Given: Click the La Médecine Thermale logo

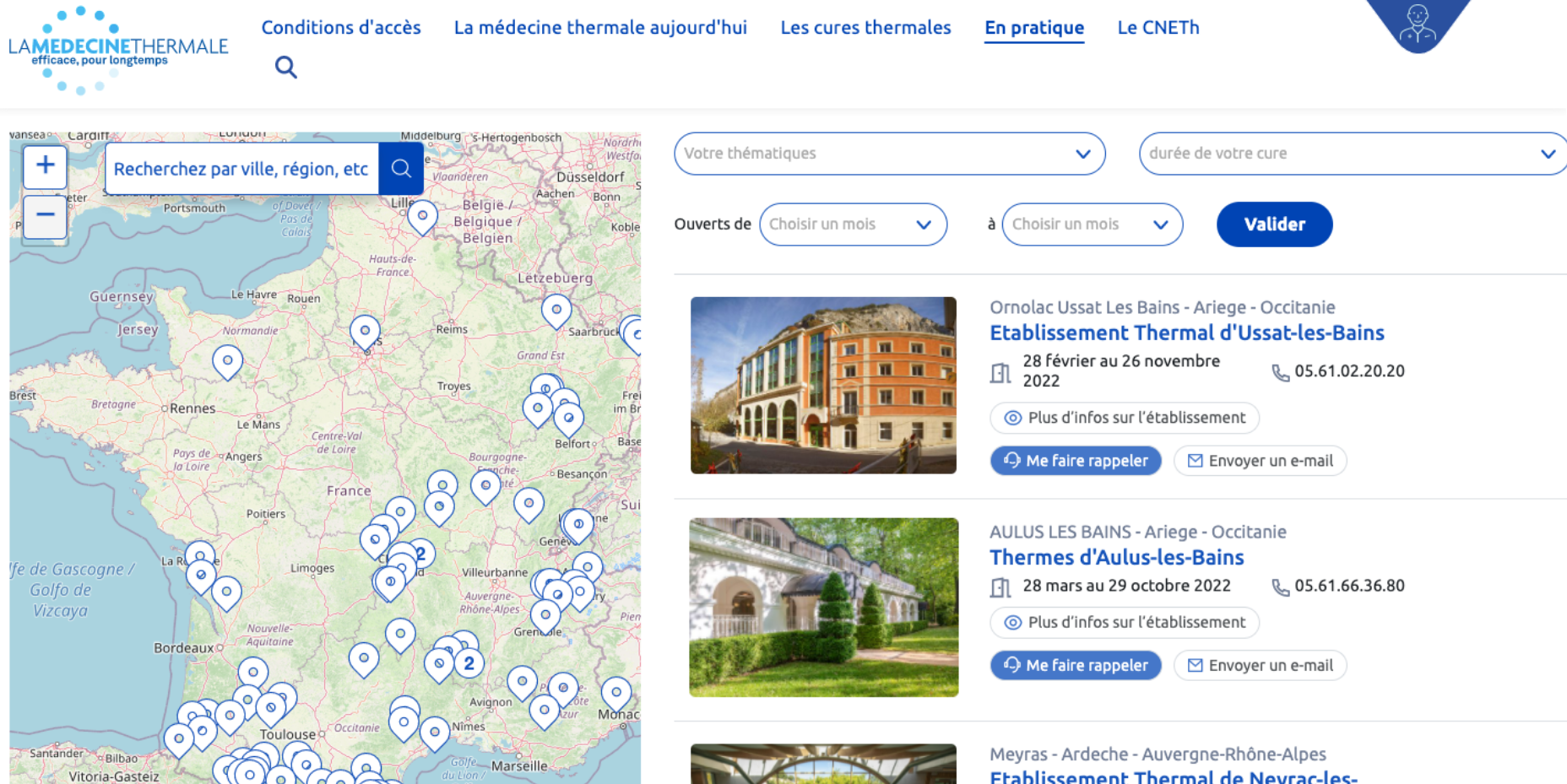Looking at the screenshot, I should [x=118, y=51].
